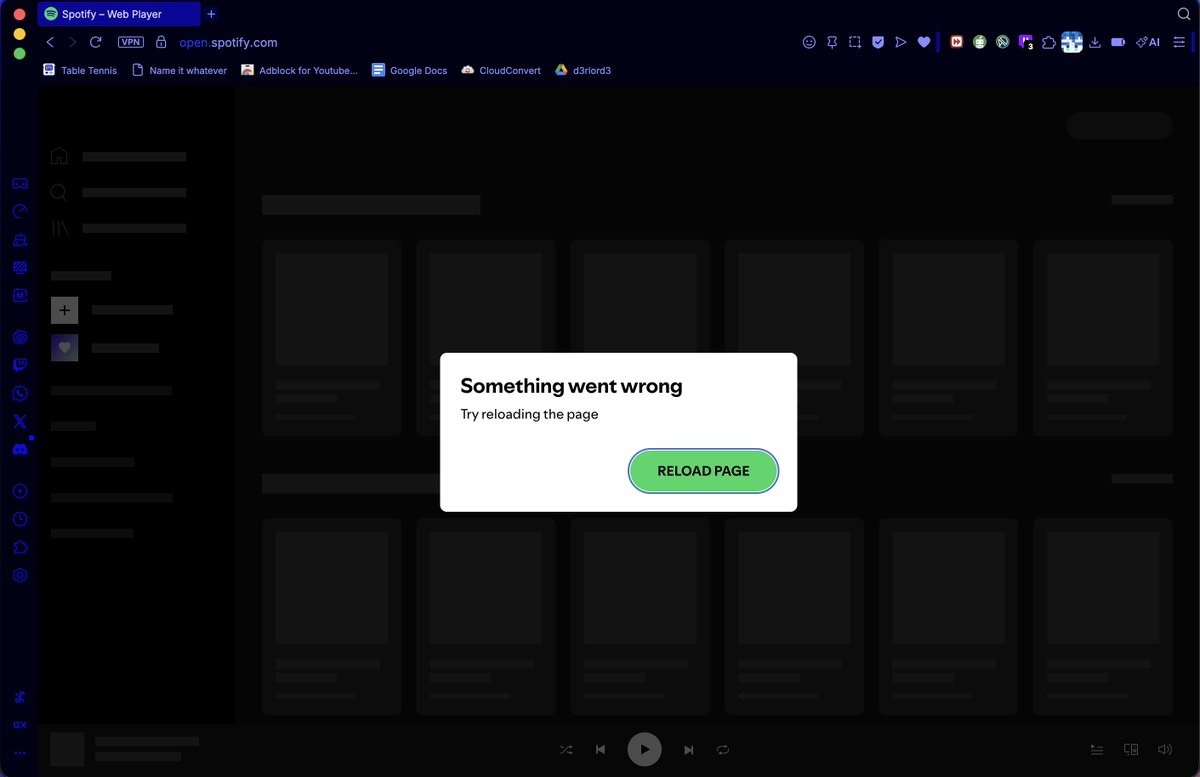The width and height of the screenshot is (1200, 777).
Task: Click Your Library icon in Spotify navigation
Action: pyautogui.click(x=60, y=228)
